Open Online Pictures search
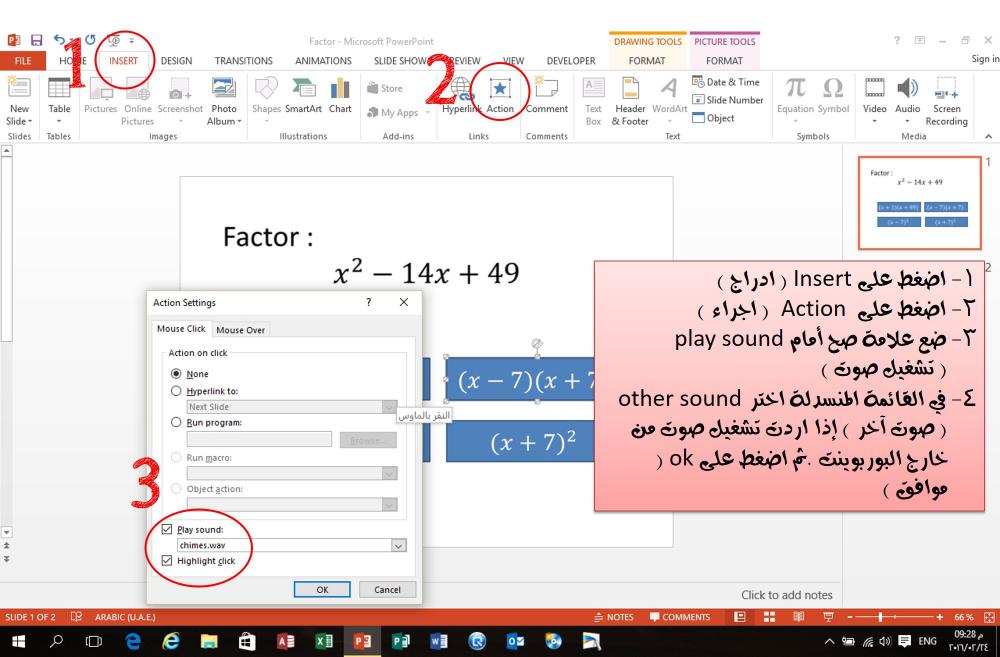 click(138, 101)
